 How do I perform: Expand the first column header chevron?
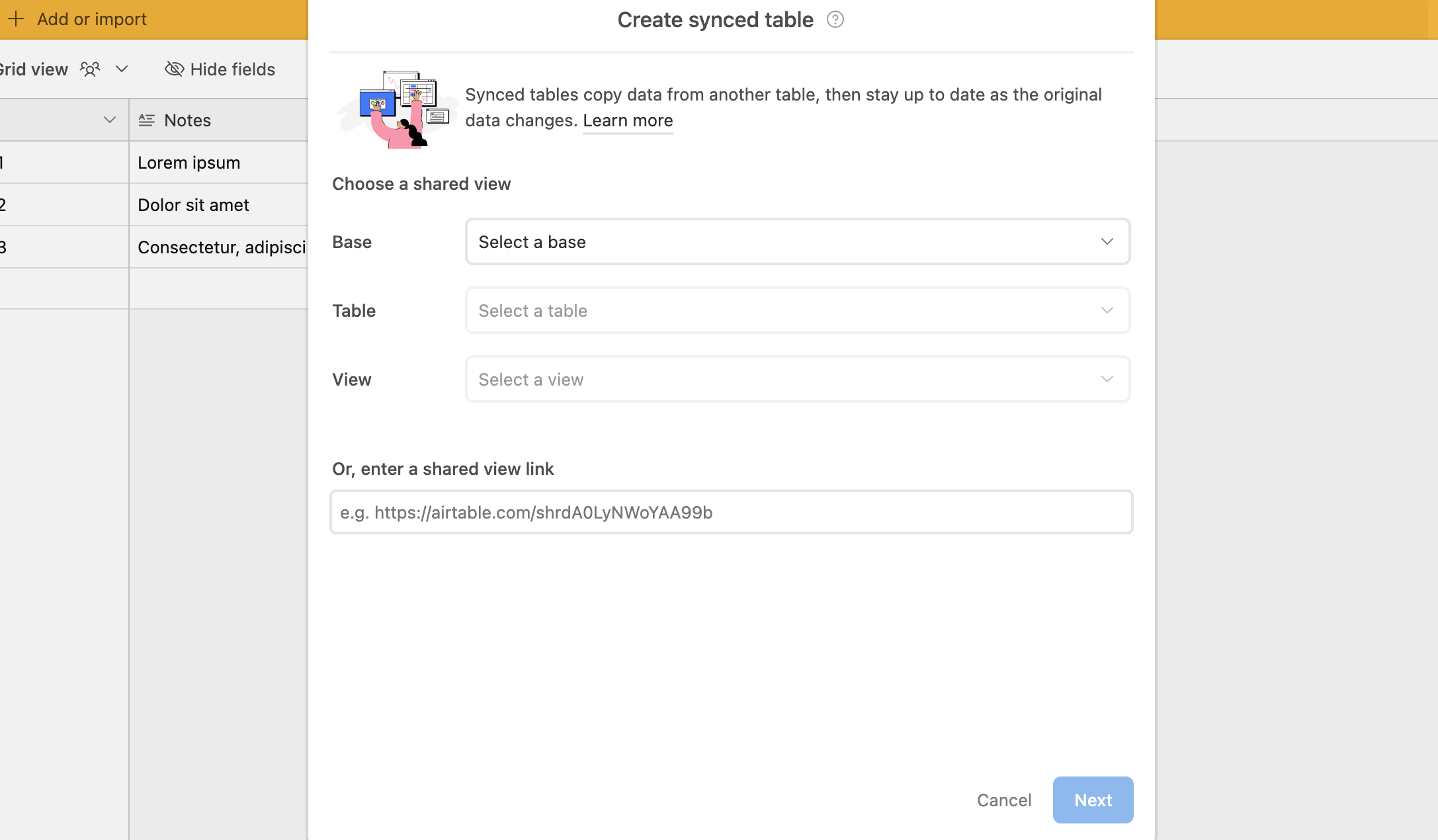(x=110, y=120)
